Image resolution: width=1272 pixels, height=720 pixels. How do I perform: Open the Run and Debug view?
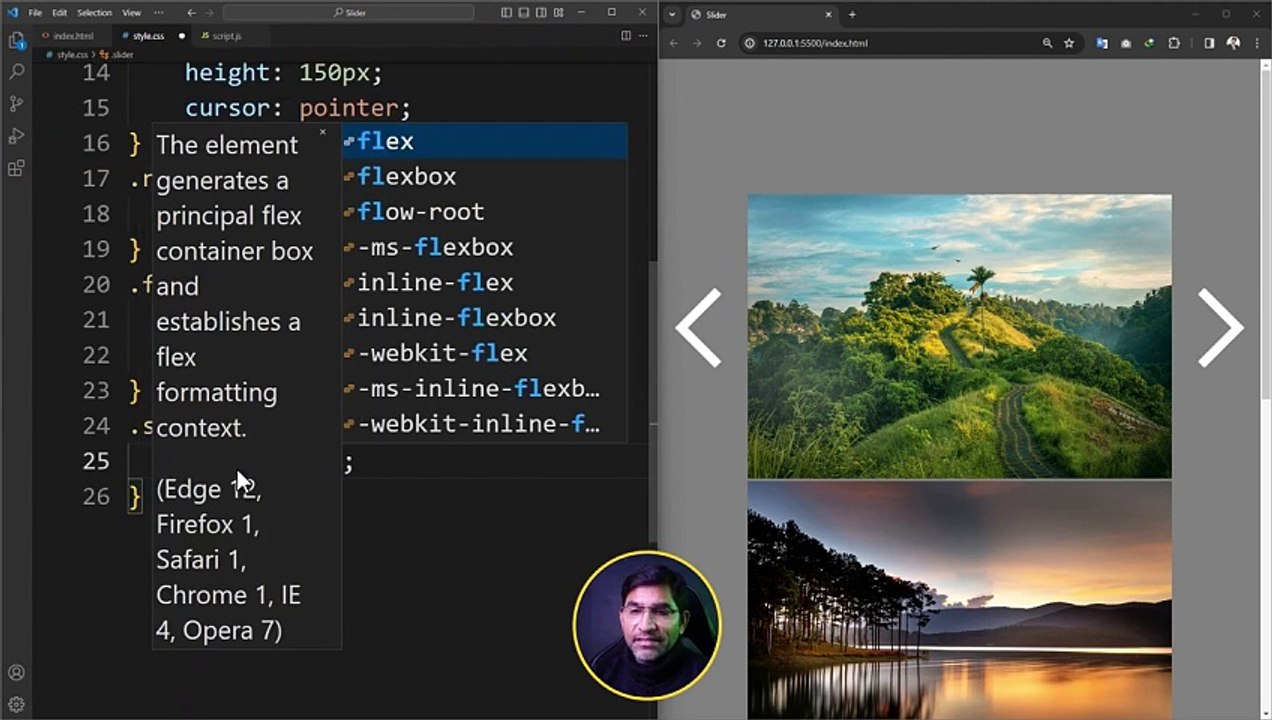point(16,136)
